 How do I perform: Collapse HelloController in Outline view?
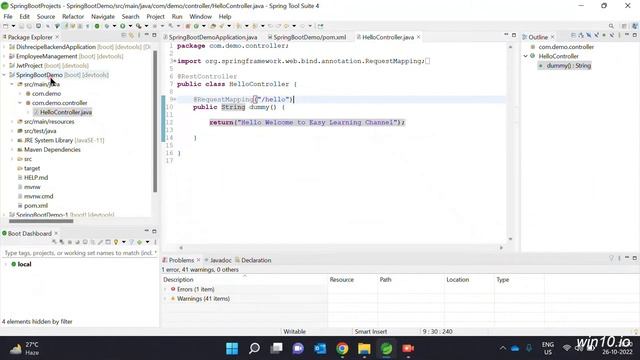click(x=526, y=56)
